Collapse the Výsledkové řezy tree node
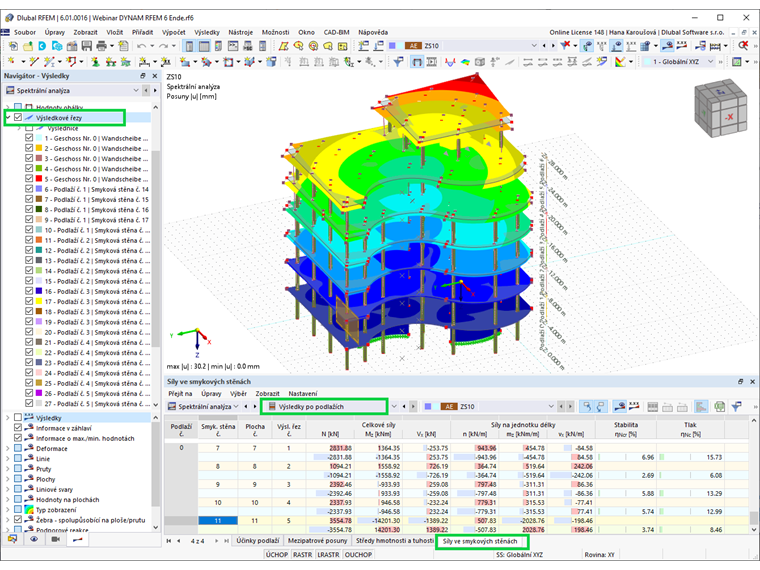Screen dimensions: 760x570 coord(8,117)
